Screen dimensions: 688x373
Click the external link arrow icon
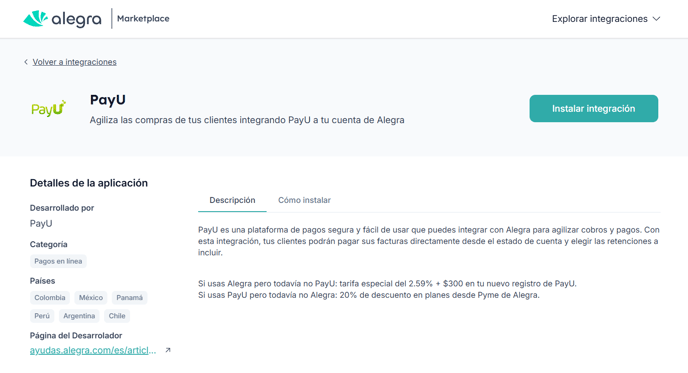coord(168,350)
